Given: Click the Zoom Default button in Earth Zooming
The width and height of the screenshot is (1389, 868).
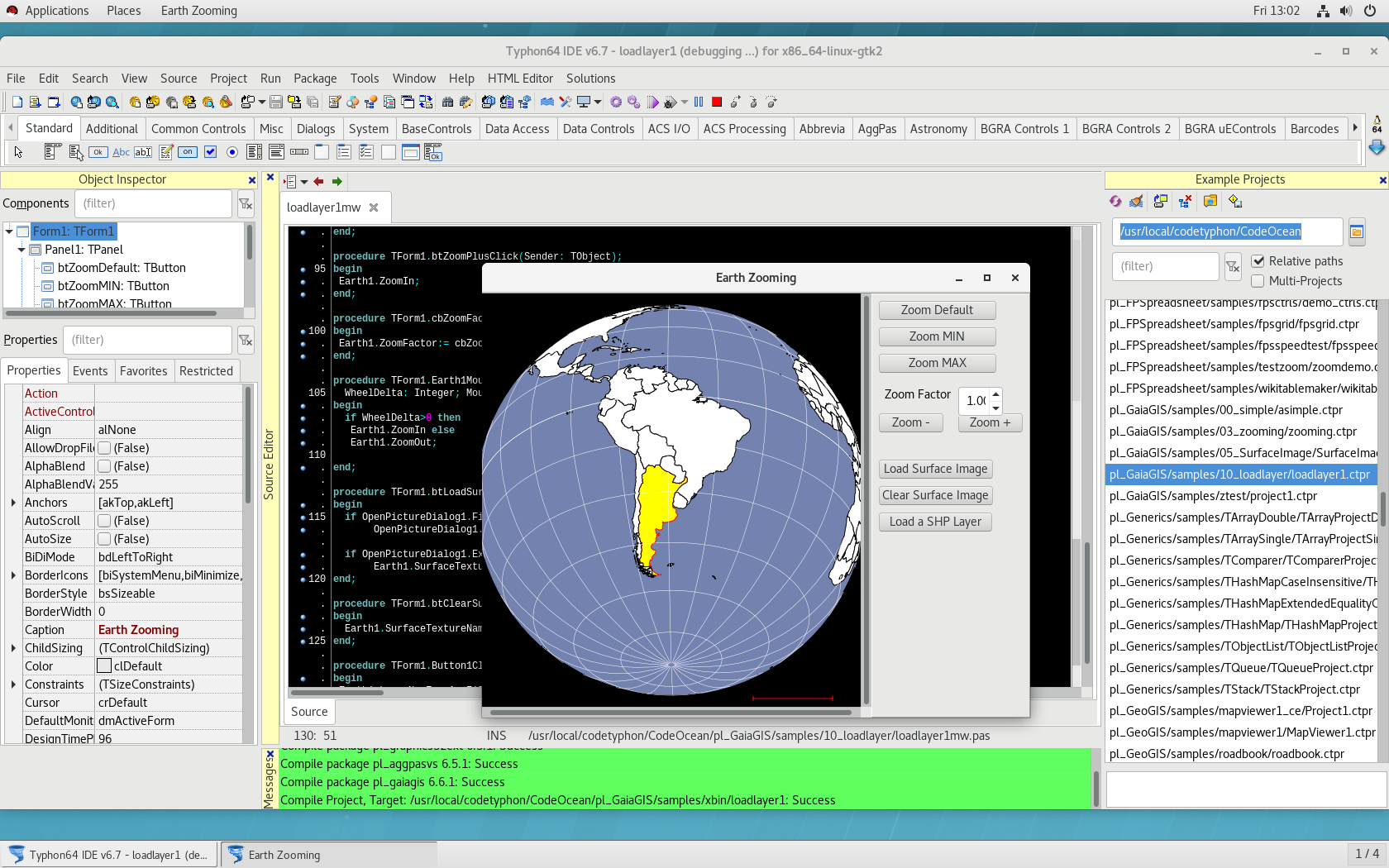Looking at the screenshot, I should pyautogui.click(x=937, y=310).
